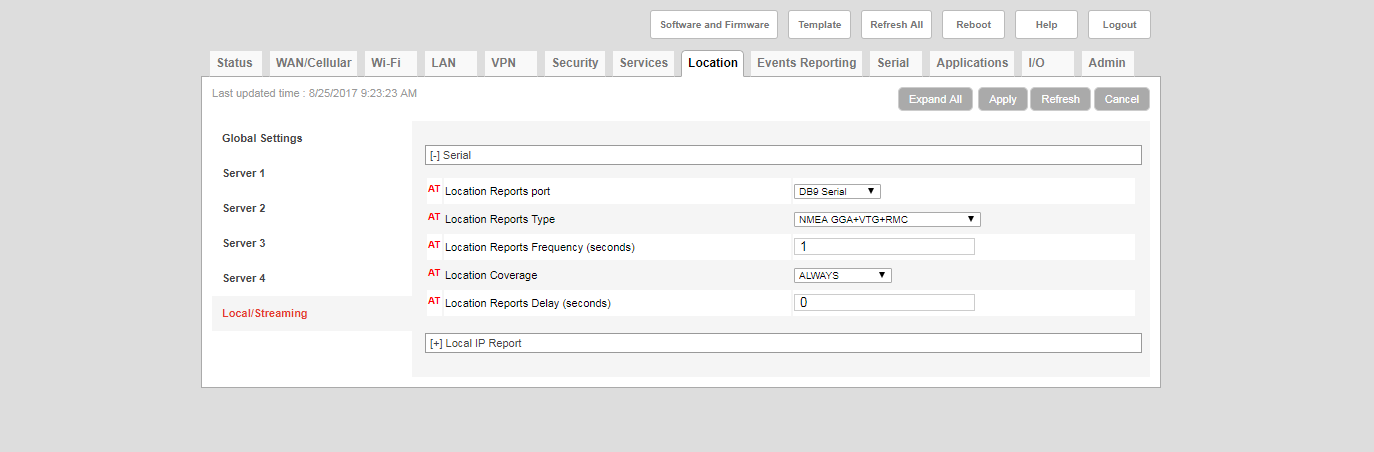Open the Location Reports port dropdown
1374x452 pixels.
tap(837, 191)
